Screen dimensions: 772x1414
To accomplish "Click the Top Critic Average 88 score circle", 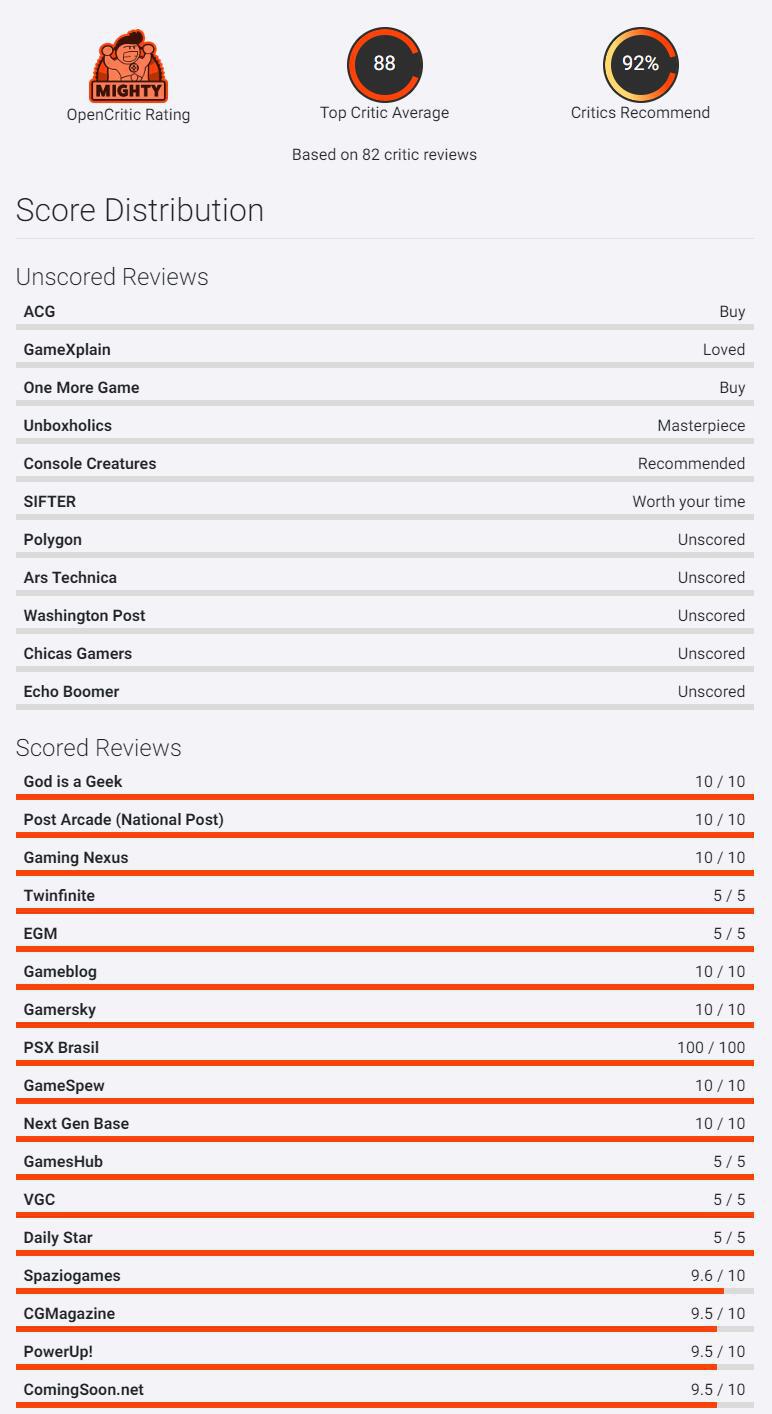I will coord(384,64).
